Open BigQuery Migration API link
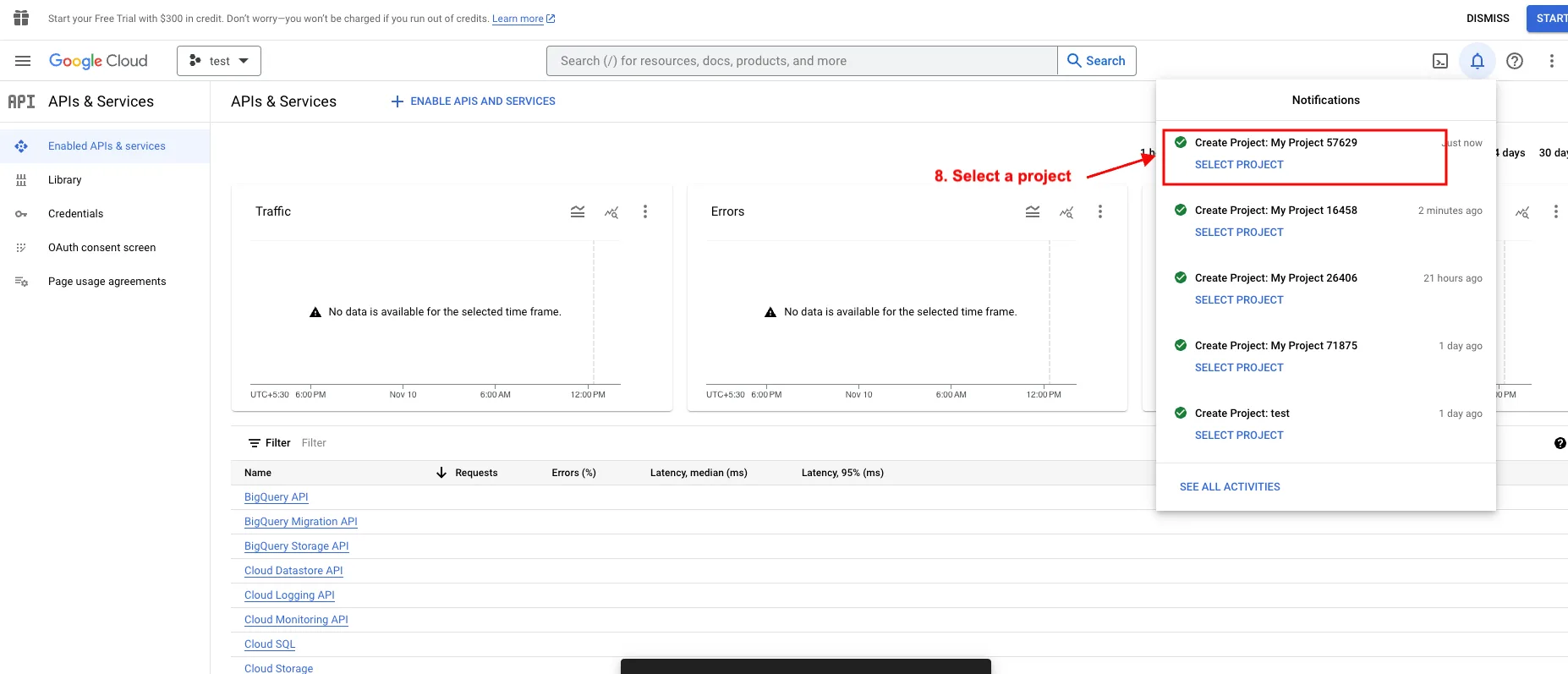This screenshot has height=674, width=1568. [301, 522]
